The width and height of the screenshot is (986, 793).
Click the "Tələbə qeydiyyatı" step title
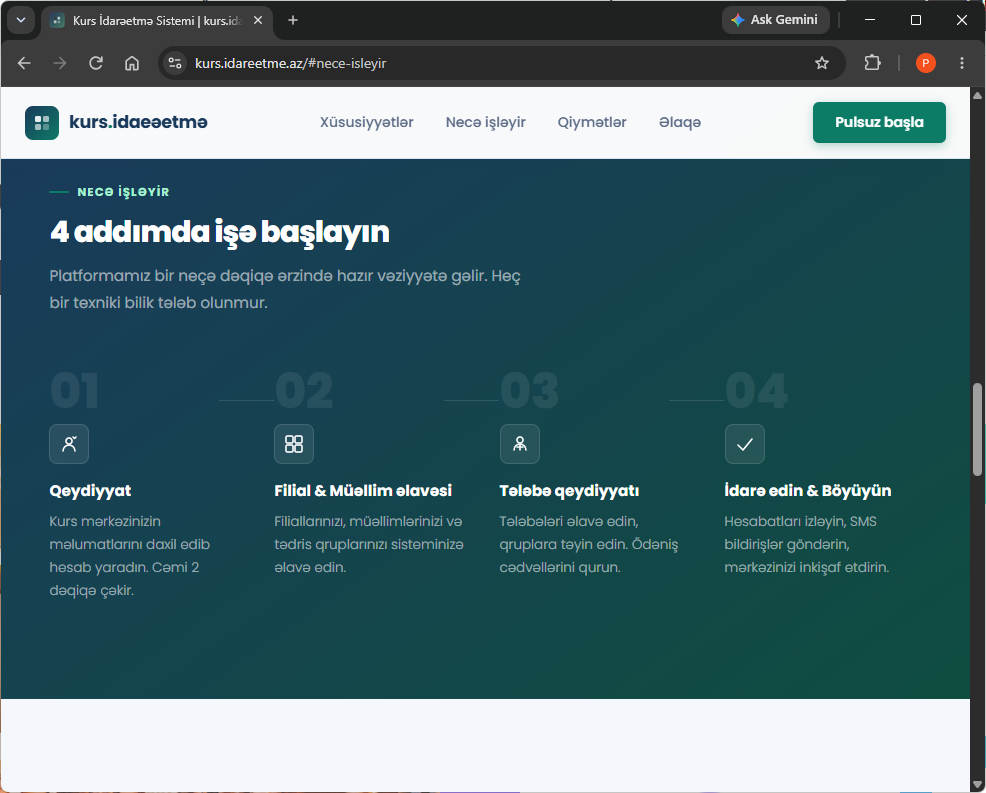click(569, 491)
